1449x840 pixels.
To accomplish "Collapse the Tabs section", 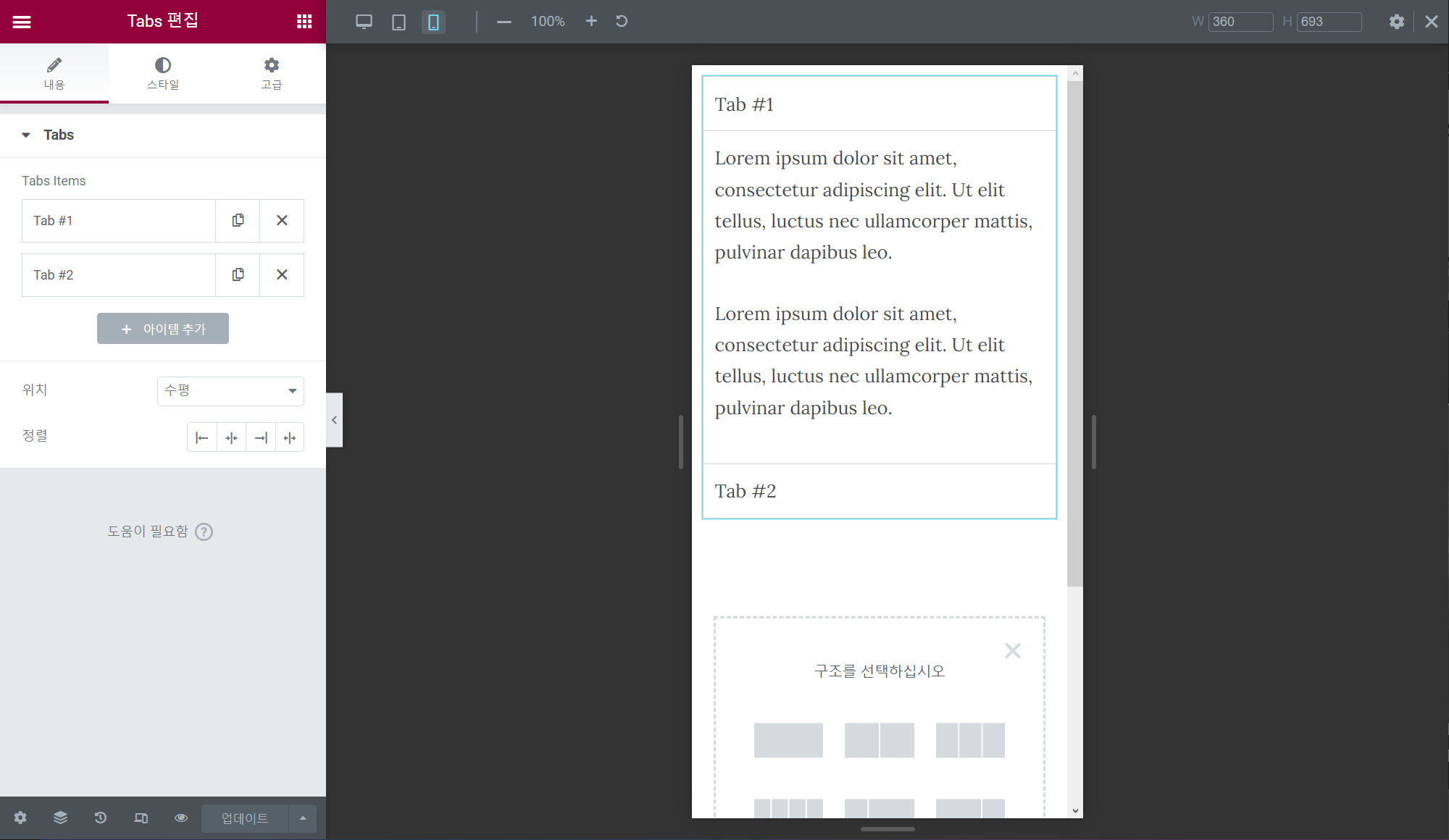I will [27, 135].
